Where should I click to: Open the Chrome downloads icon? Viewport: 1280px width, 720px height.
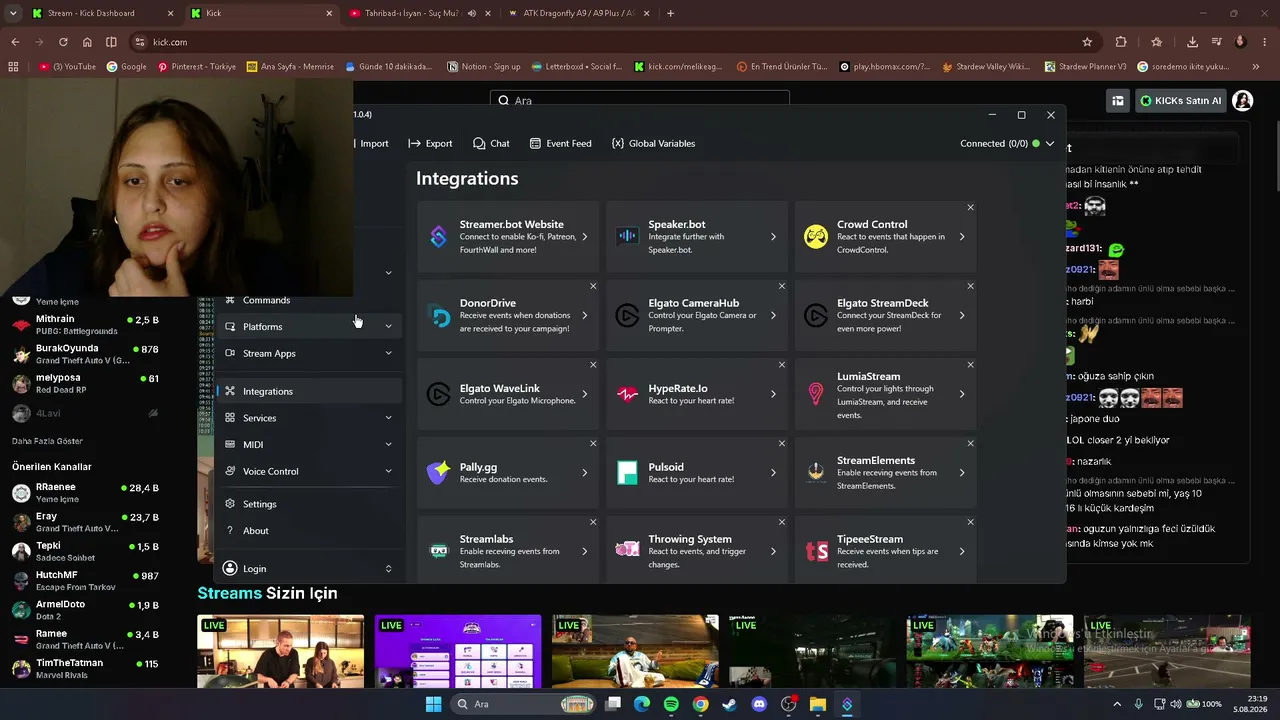(1192, 42)
